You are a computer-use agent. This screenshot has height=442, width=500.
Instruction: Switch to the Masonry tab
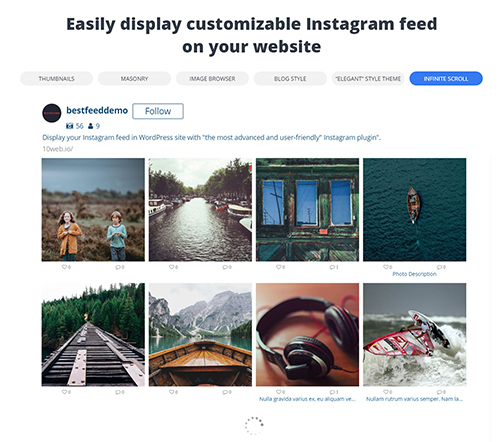pyautogui.click(x=134, y=79)
